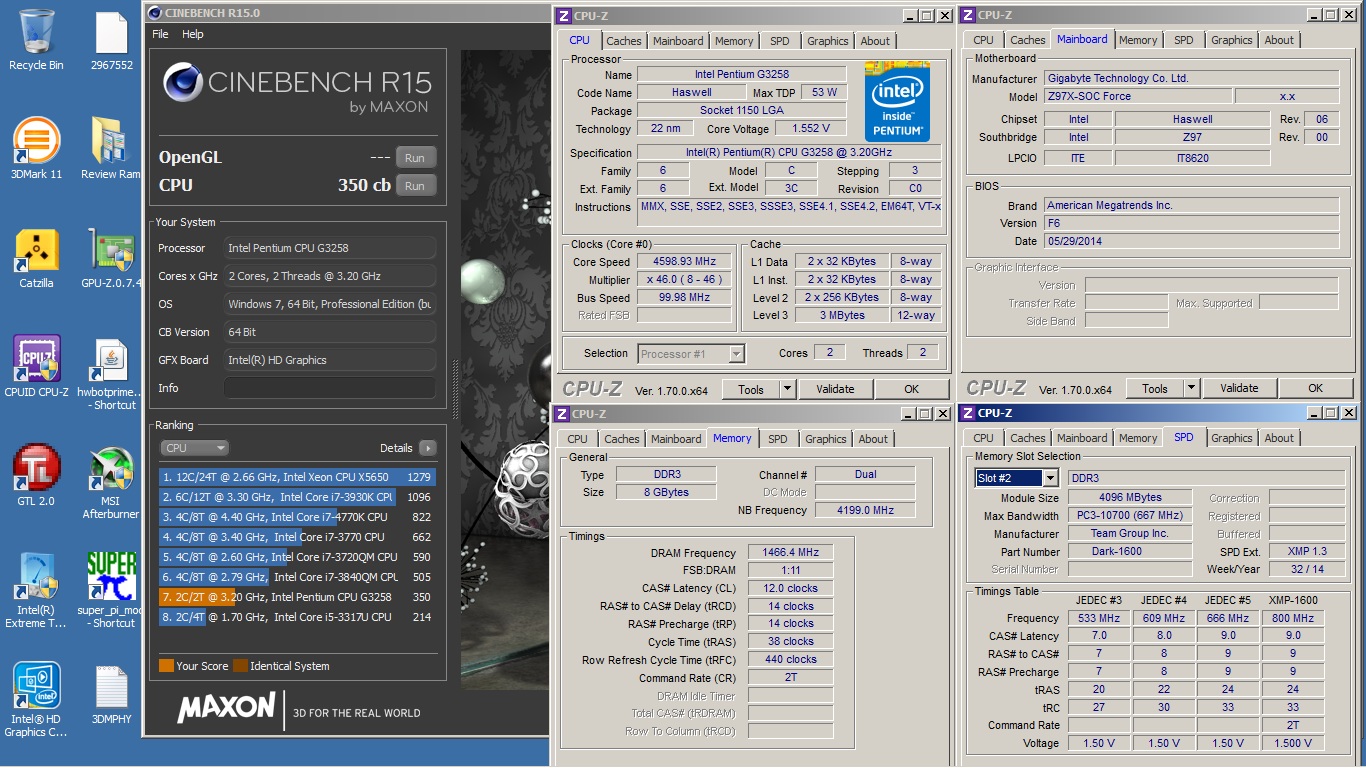This screenshot has height=768, width=1366.
Task: Select Core i5-3317U ranking entry
Action: (297, 617)
